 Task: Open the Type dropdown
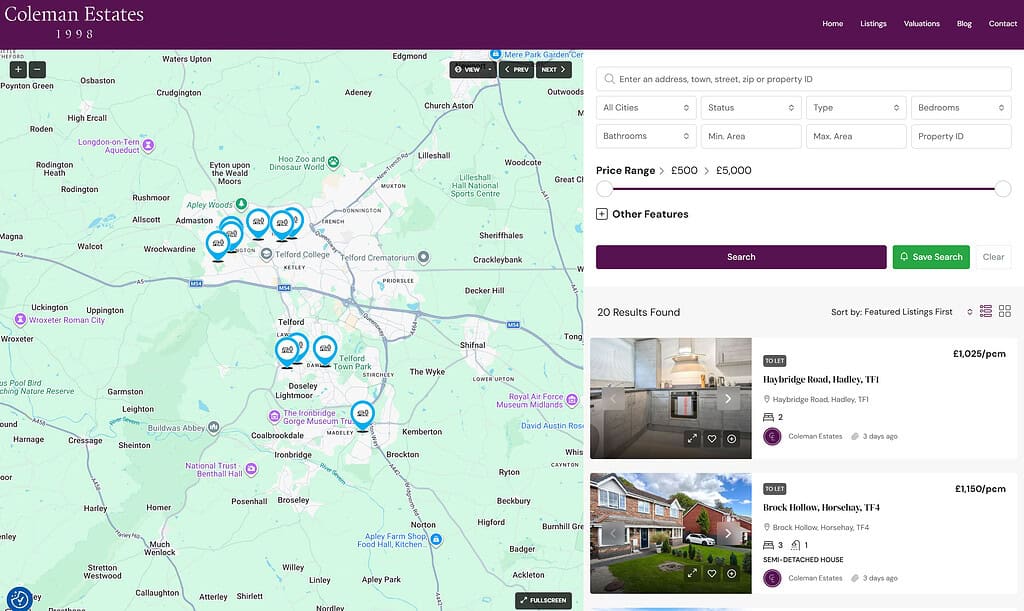tap(856, 108)
